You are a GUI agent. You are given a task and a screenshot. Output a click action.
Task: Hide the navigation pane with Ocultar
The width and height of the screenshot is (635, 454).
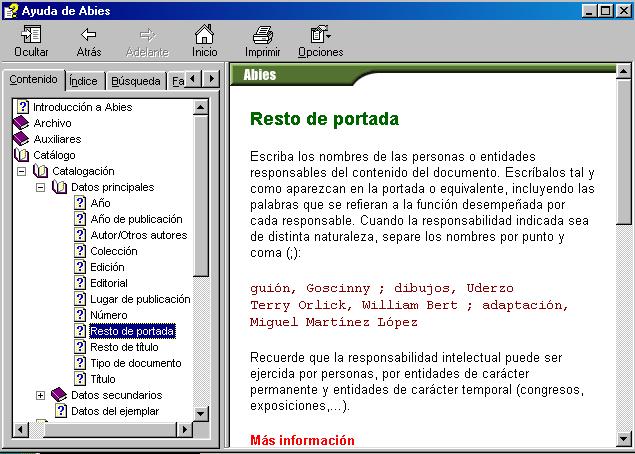(31, 40)
